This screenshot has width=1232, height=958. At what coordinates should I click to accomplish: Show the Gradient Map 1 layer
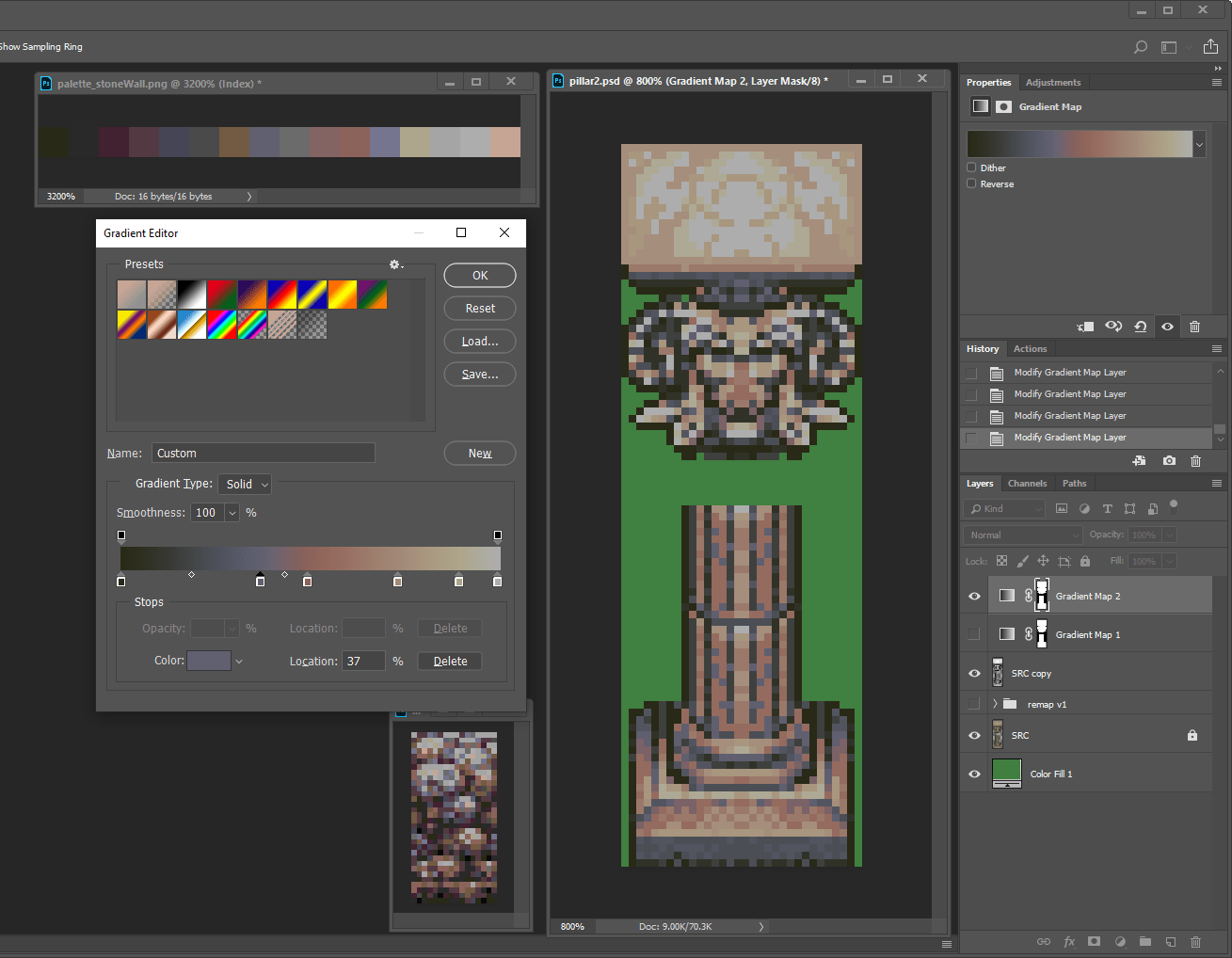pyautogui.click(x=974, y=634)
